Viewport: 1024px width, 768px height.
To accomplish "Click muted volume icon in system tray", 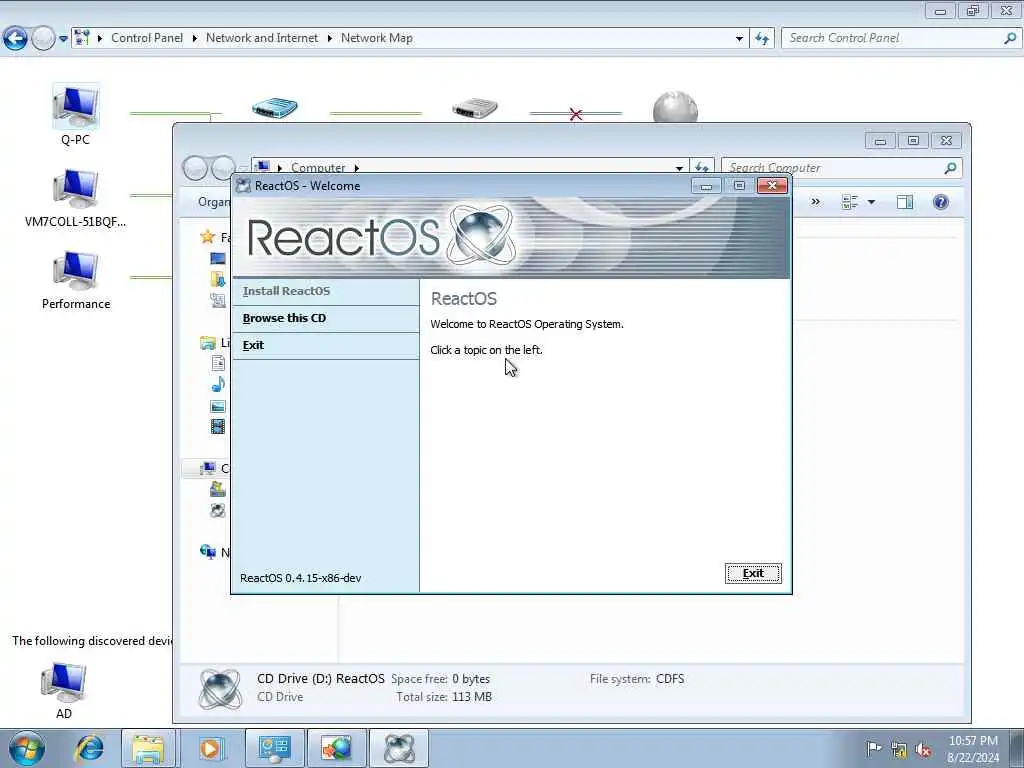I will (x=923, y=750).
